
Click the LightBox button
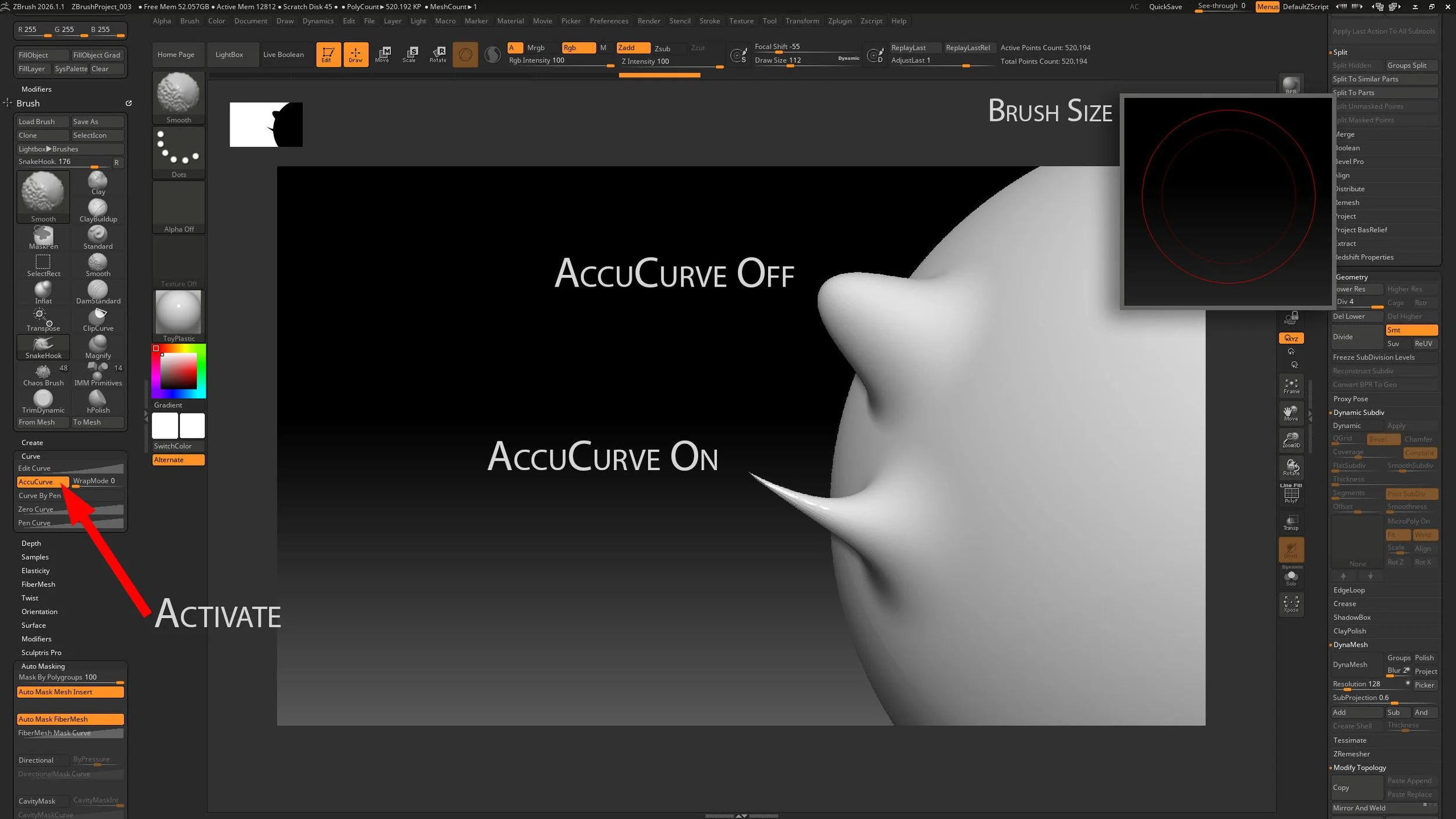click(x=229, y=55)
